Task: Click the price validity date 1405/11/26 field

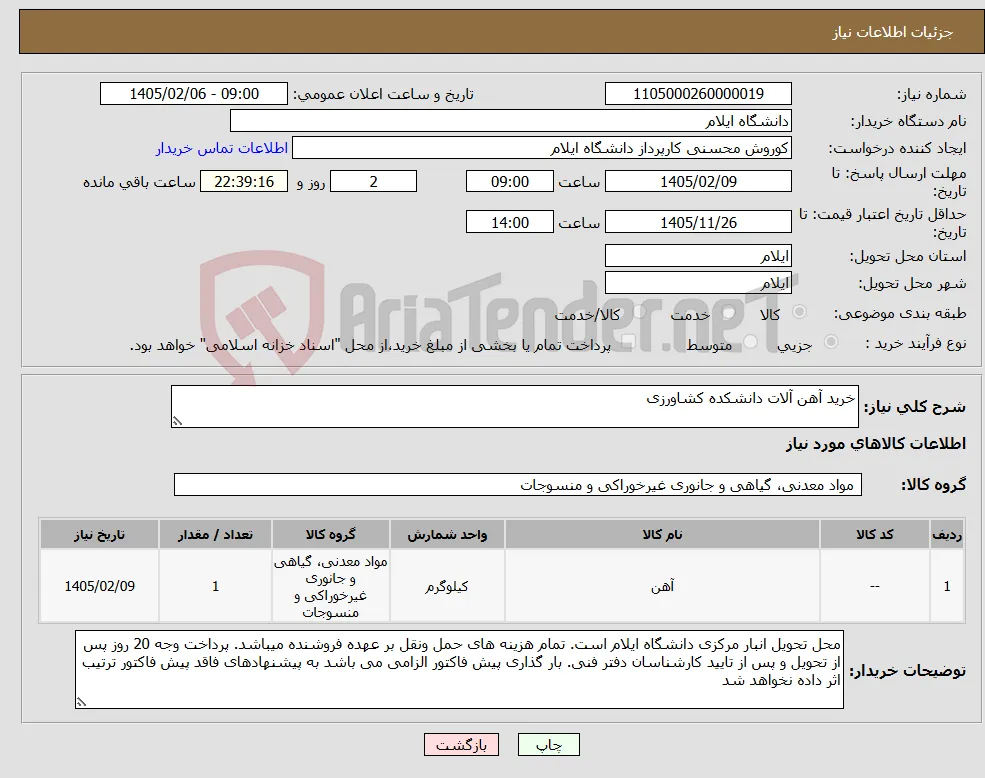Action: pyautogui.click(x=698, y=222)
